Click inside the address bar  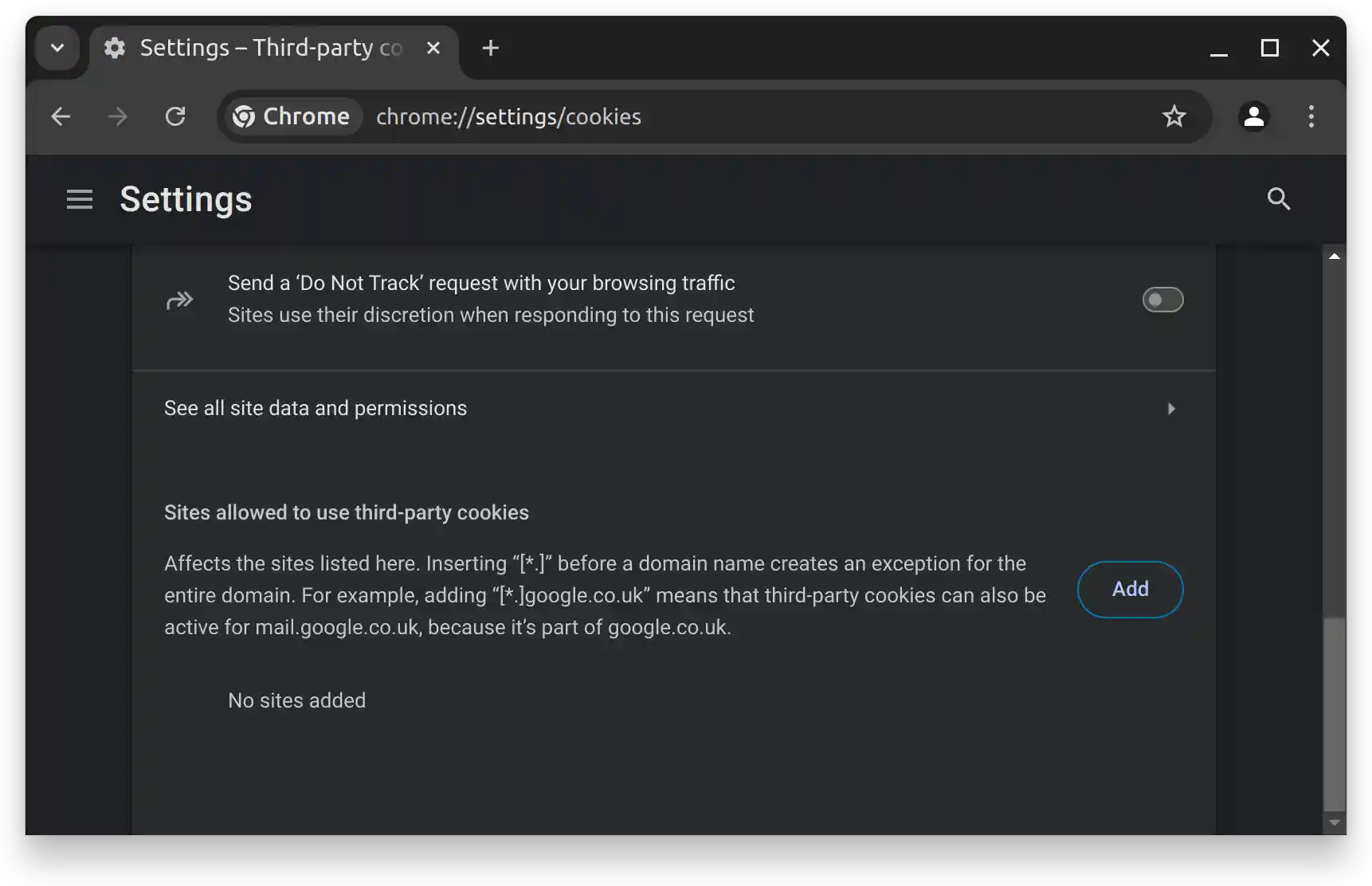coord(717,116)
